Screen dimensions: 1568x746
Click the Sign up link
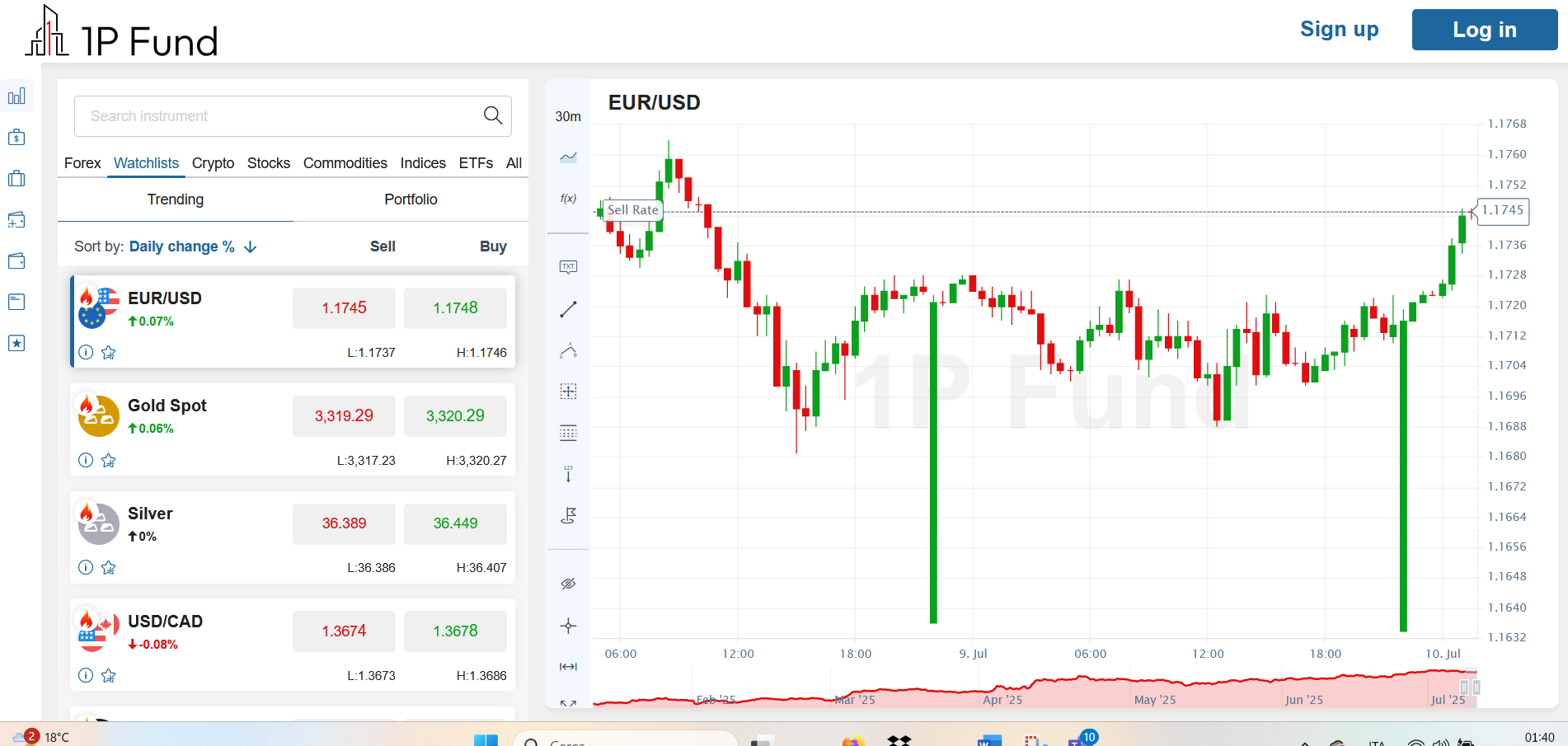pyautogui.click(x=1339, y=29)
